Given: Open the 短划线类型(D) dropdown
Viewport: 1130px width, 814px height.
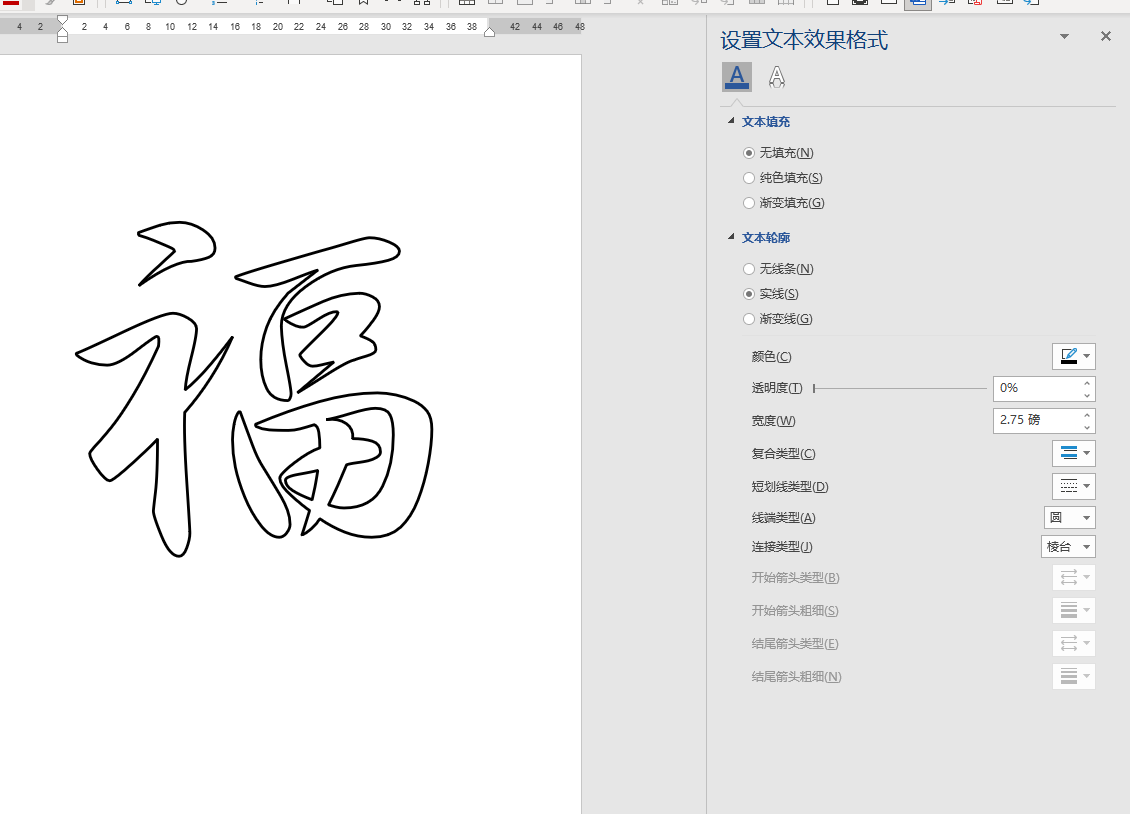Looking at the screenshot, I should [x=1074, y=486].
